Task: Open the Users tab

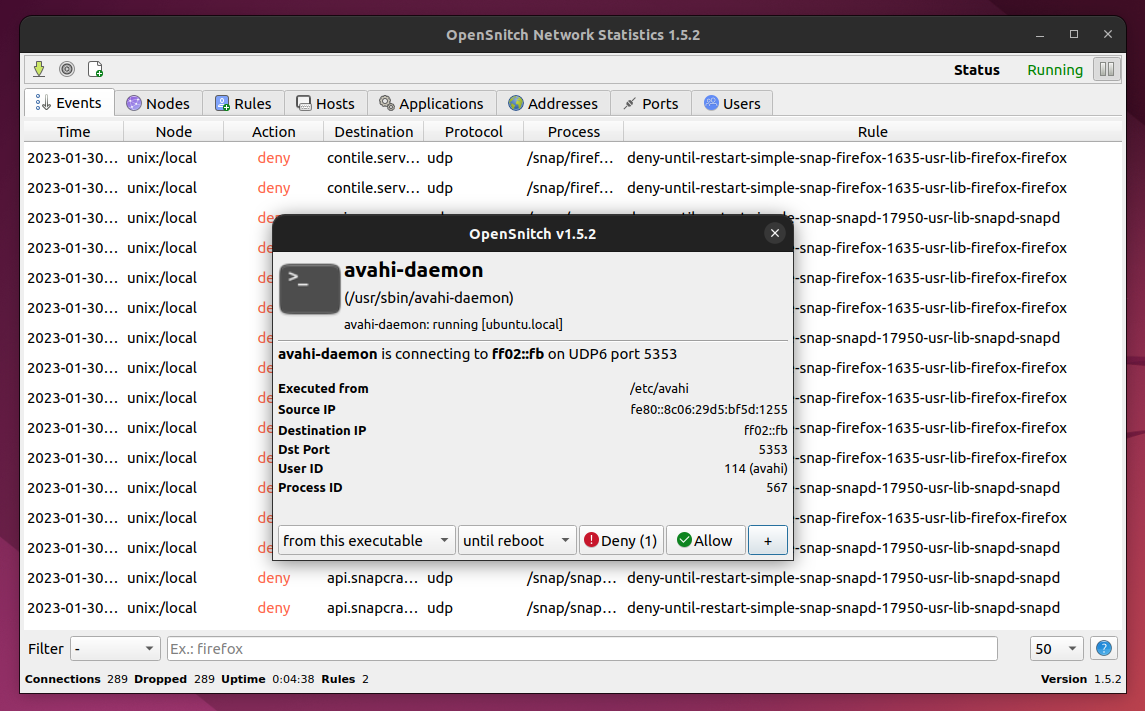Action: (x=732, y=104)
